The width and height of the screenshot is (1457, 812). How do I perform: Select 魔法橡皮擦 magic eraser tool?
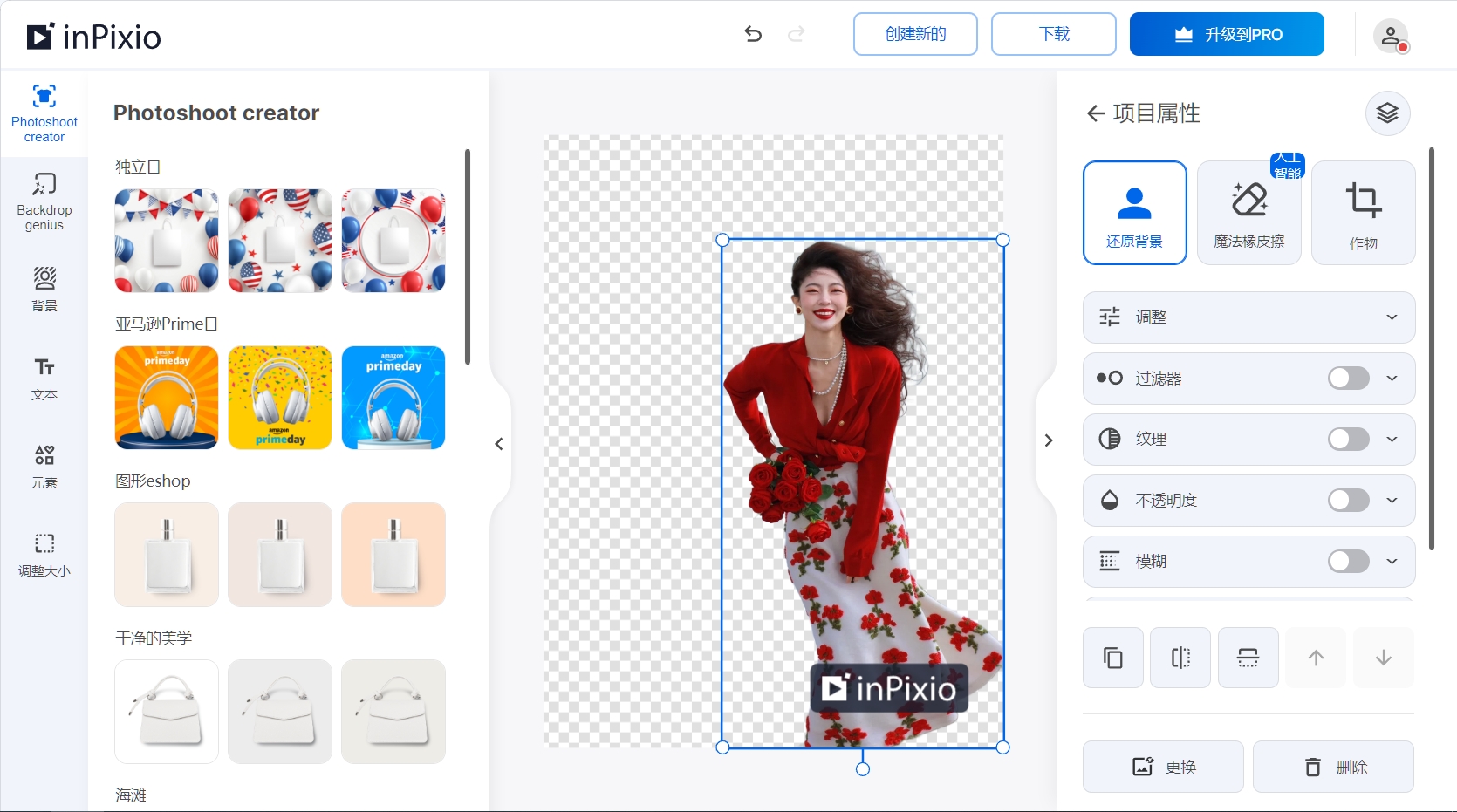tap(1248, 213)
